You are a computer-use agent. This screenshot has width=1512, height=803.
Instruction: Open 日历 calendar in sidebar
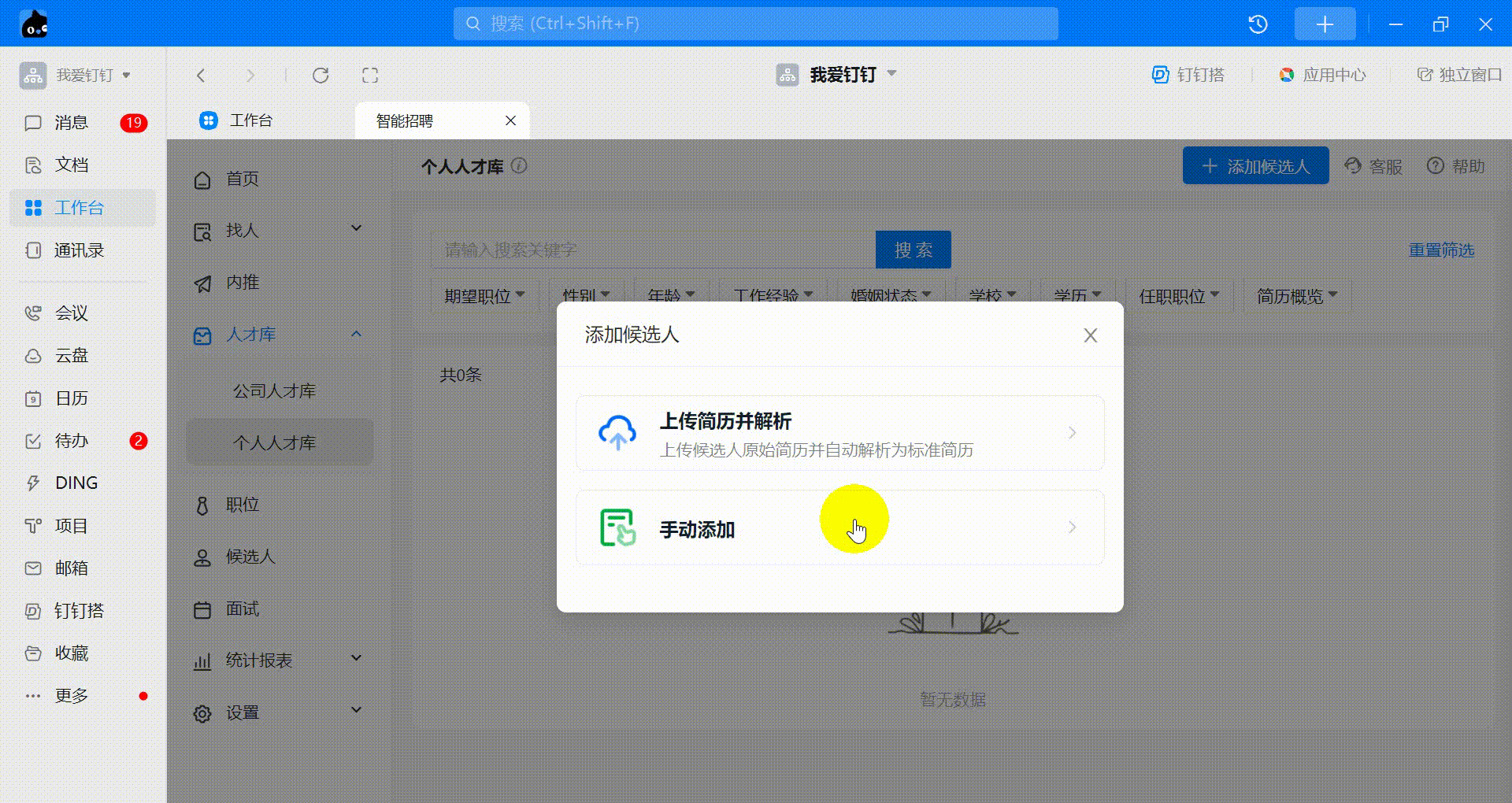[x=71, y=398]
